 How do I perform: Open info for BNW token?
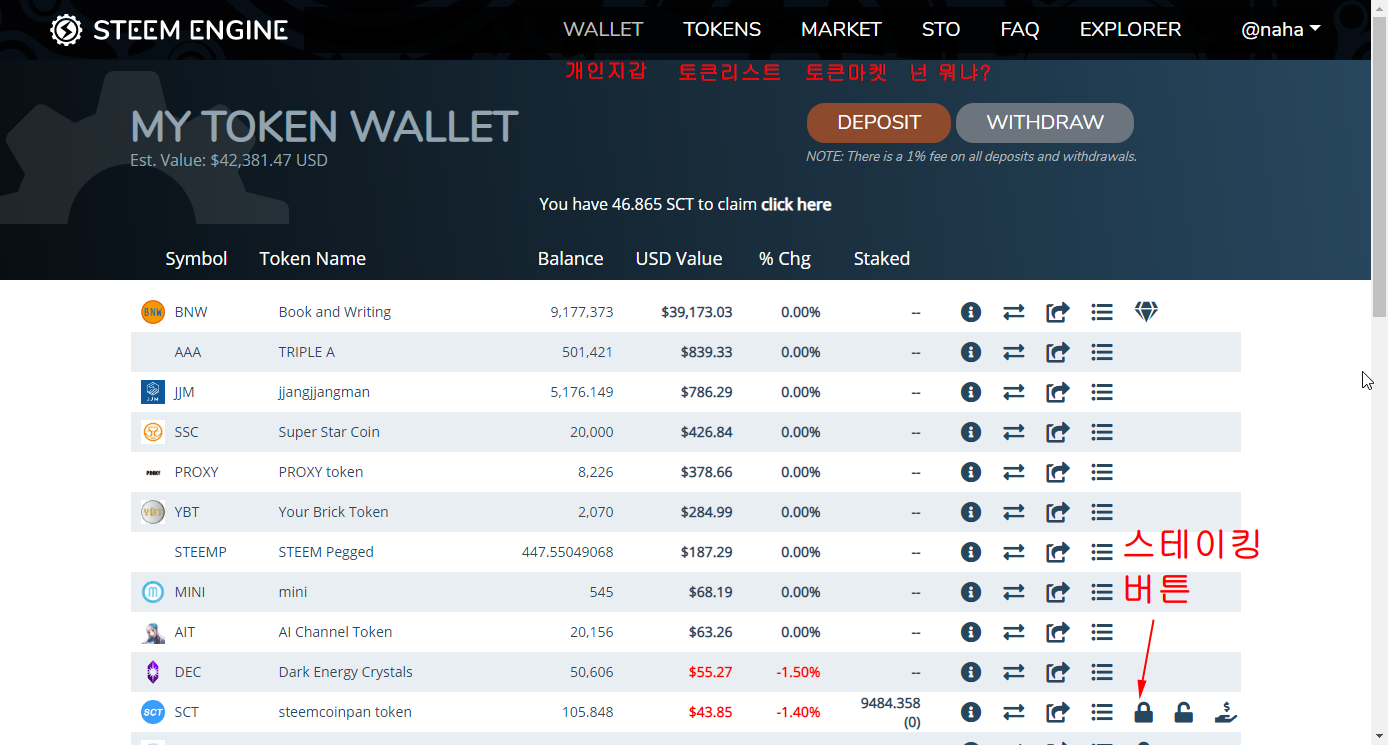[x=970, y=312]
